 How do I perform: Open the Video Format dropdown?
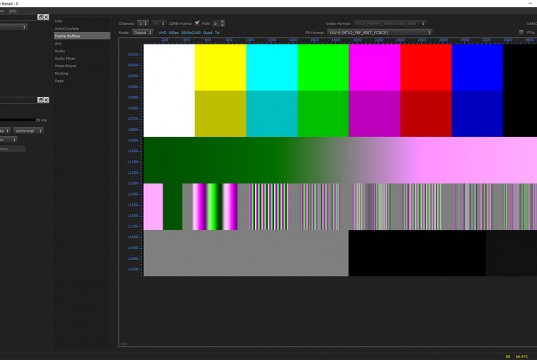pyautogui.click(x=389, y=24)
